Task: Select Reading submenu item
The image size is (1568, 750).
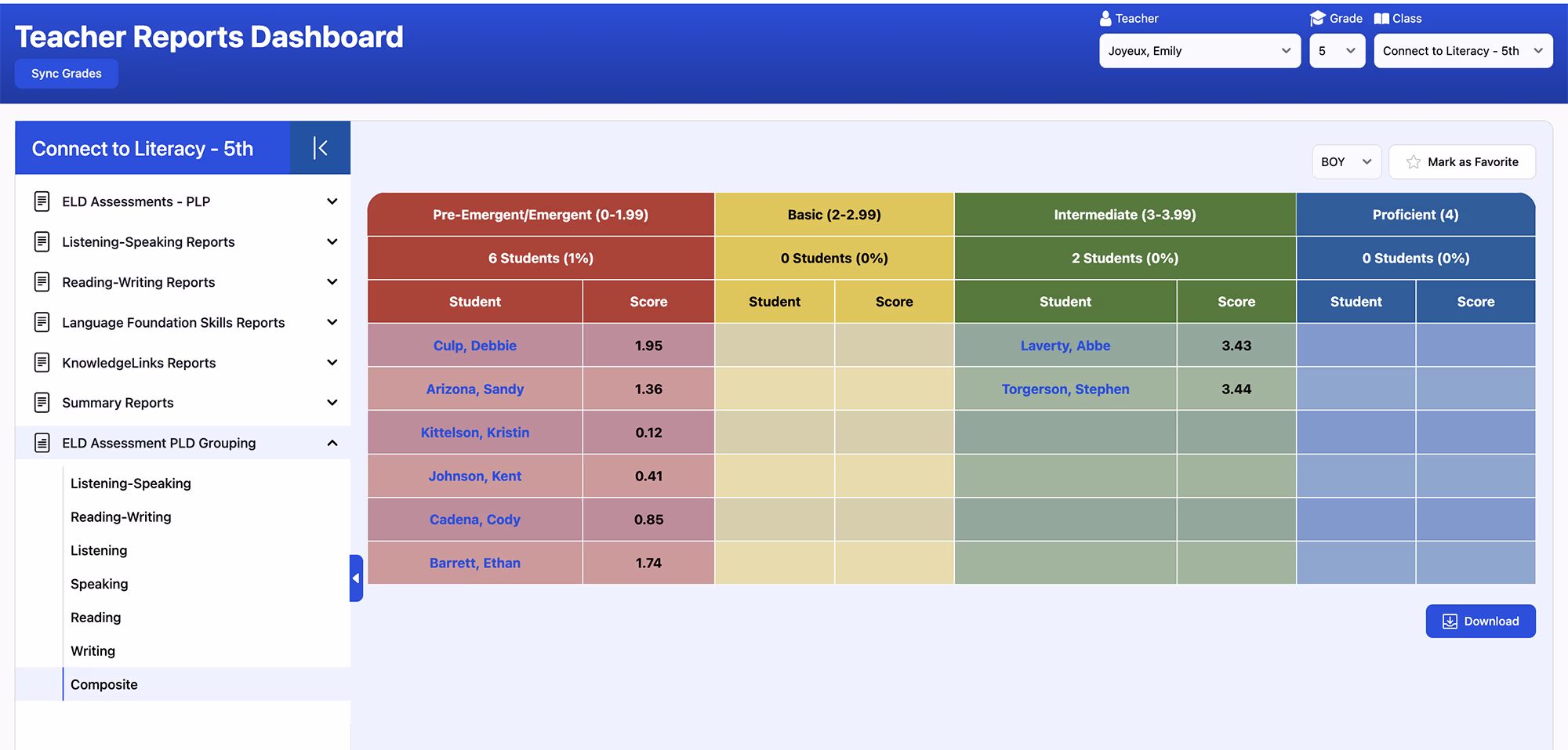Action: point(96,618)
